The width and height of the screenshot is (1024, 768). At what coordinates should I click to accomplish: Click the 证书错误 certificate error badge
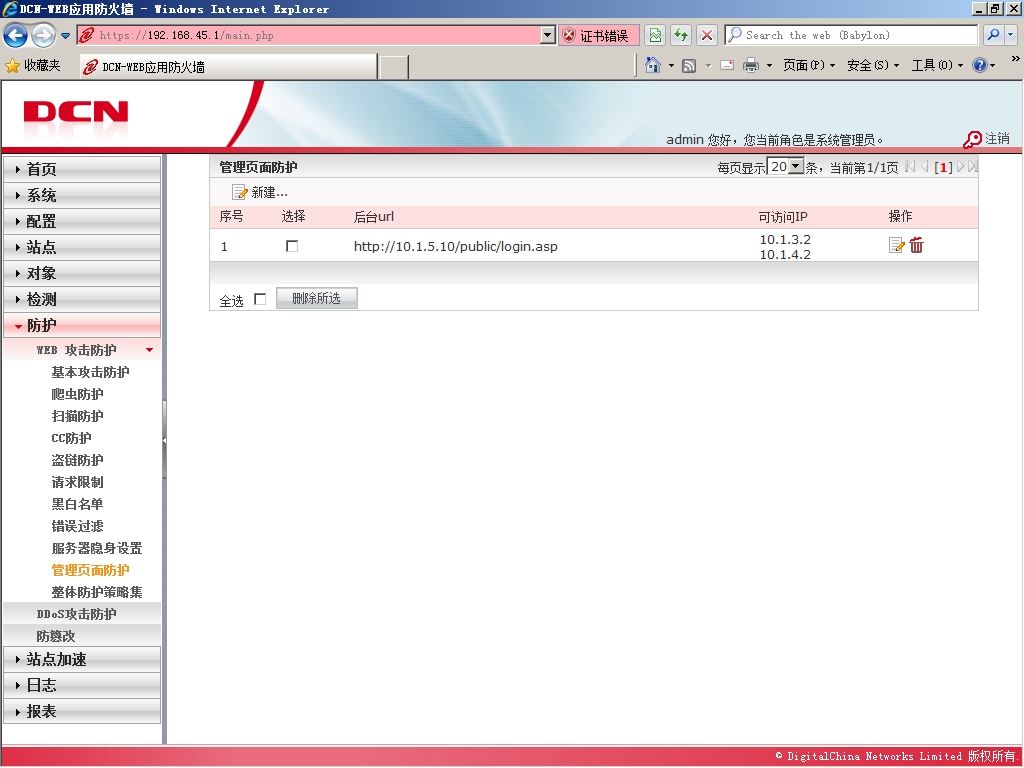click(599, 35)
